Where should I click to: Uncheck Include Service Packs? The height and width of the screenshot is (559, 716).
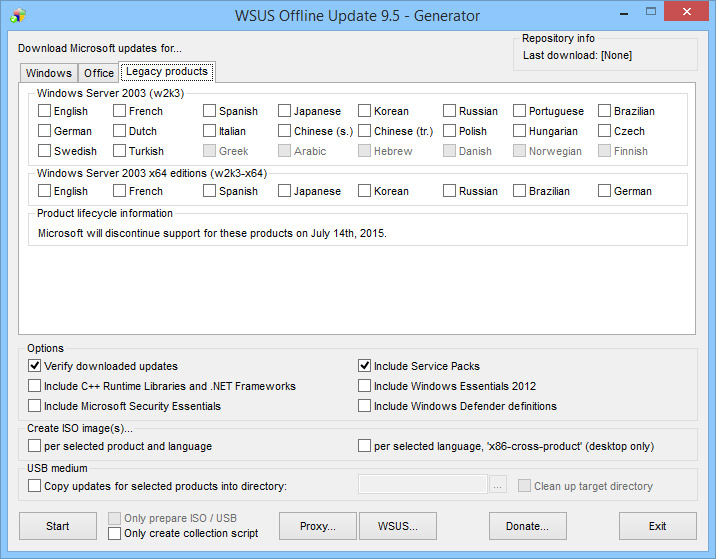[364, 366]
